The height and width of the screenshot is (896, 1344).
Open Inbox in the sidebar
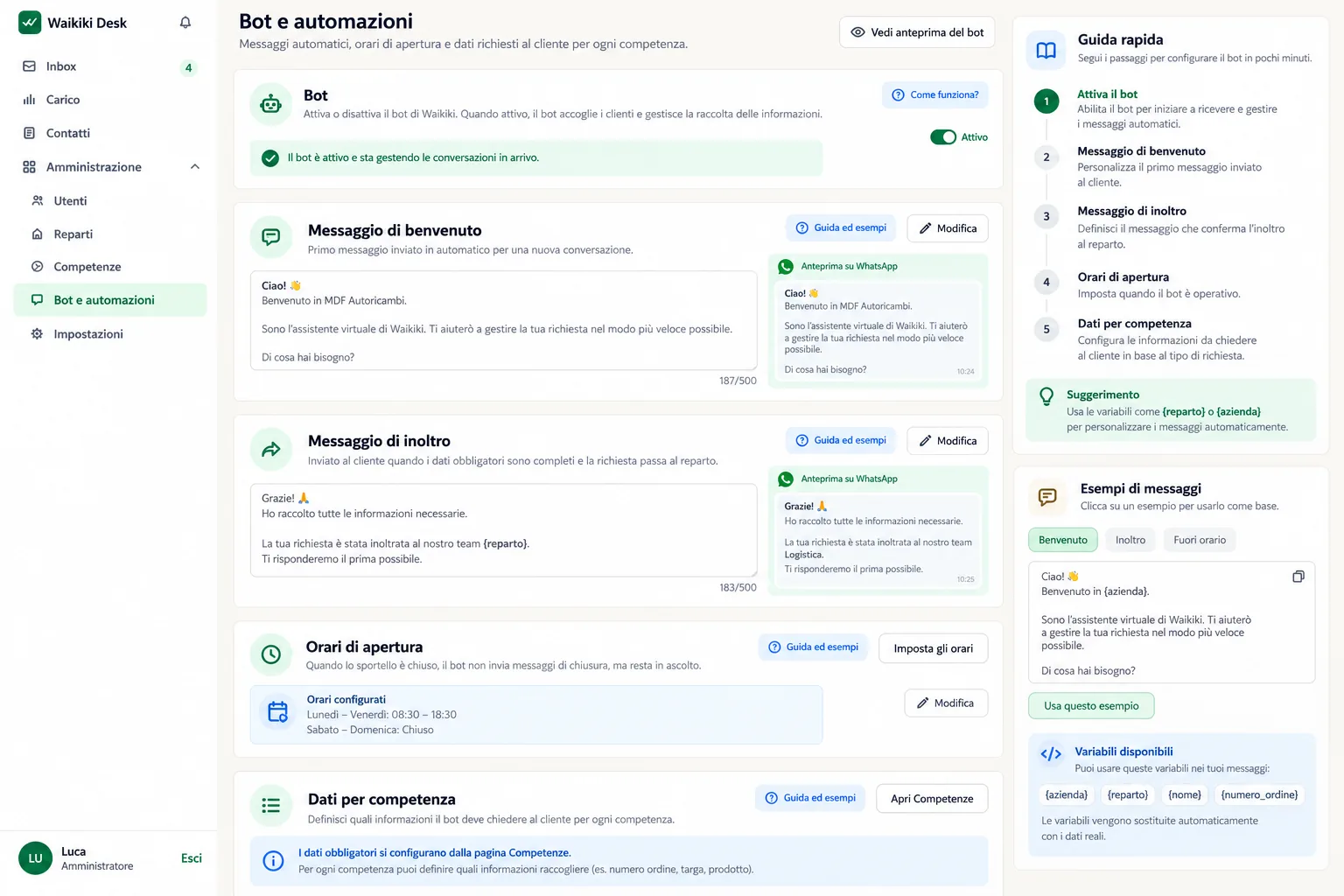point(110,66)
